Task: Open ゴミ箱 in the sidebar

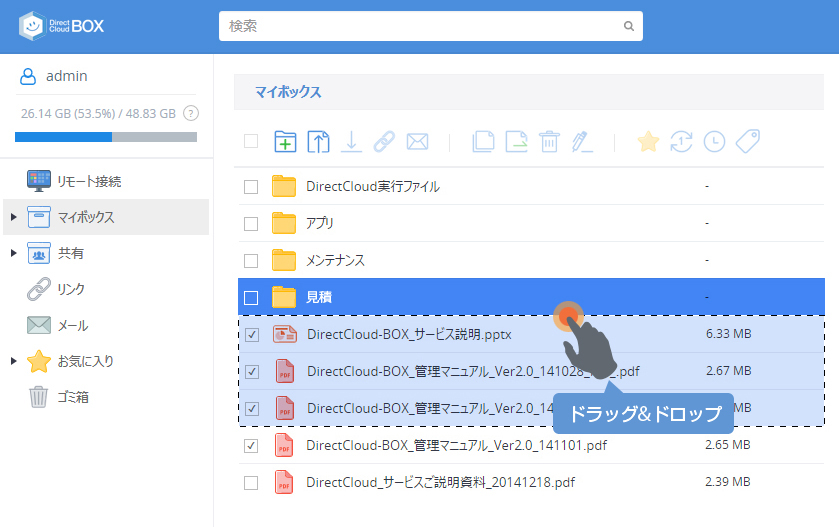Action: coord(72,397)
